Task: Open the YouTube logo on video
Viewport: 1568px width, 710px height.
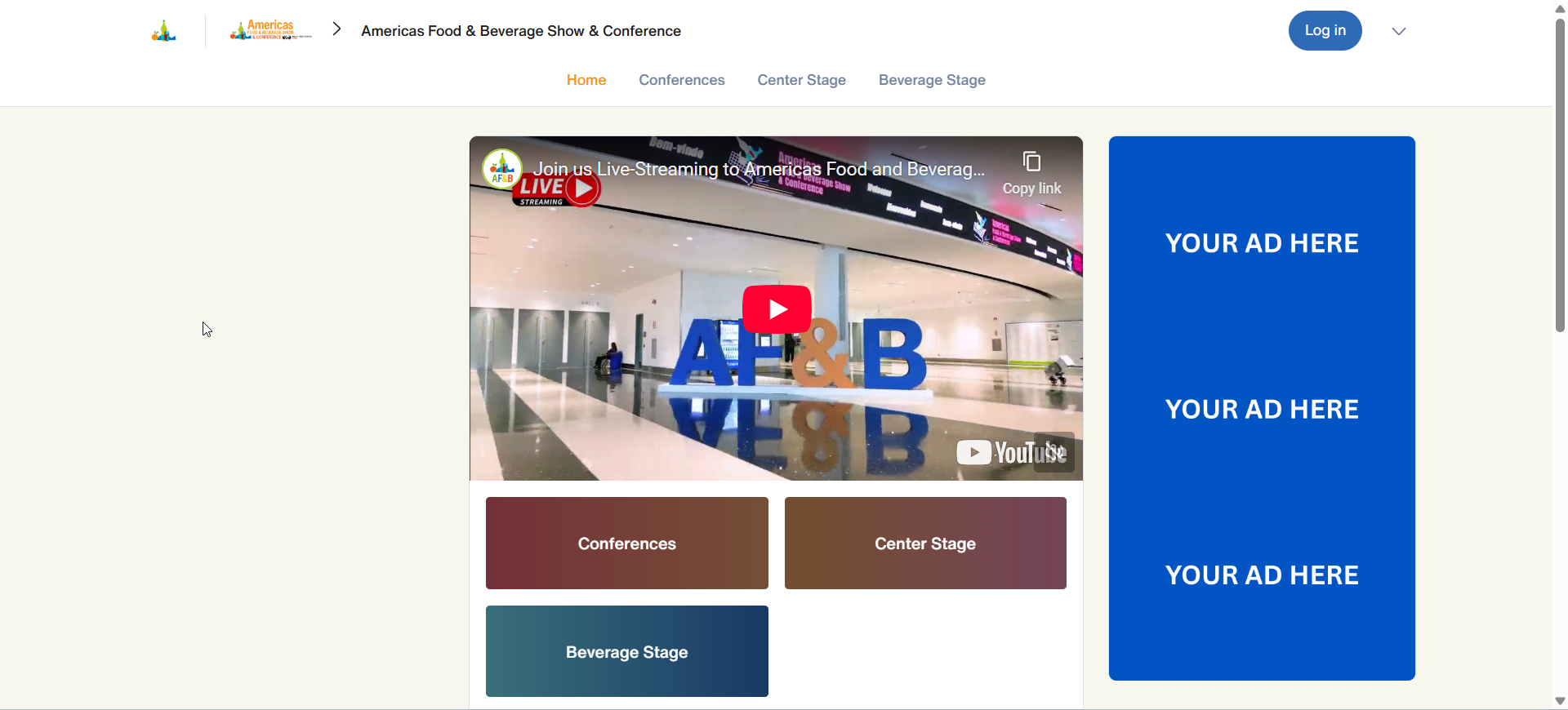Action: pos(1011,452)
